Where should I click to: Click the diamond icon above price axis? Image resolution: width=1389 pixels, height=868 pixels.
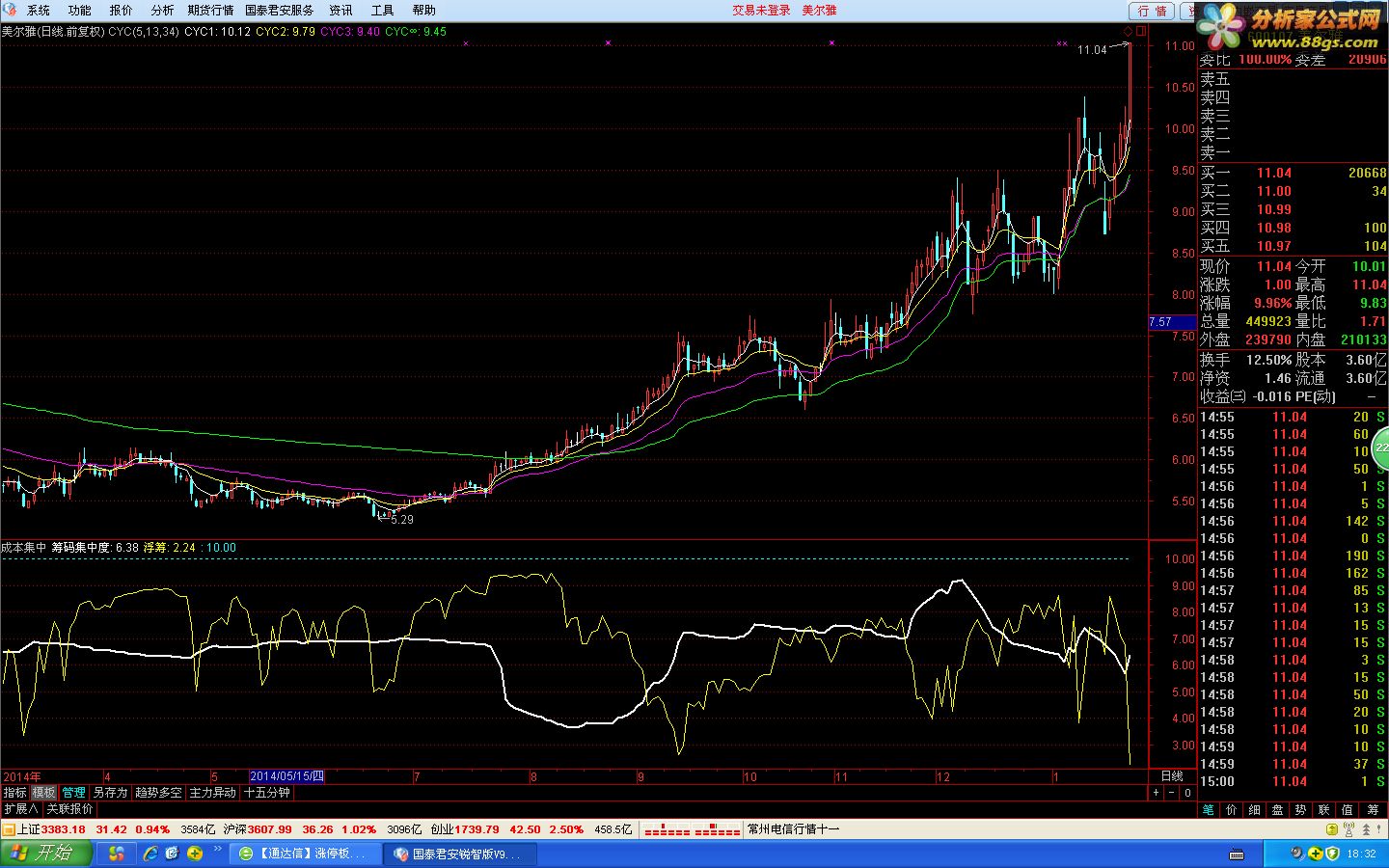[x=1128, y=32]
